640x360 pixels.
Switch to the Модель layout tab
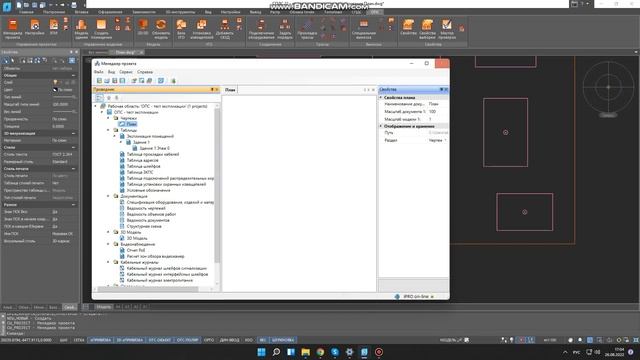point(104,307)
